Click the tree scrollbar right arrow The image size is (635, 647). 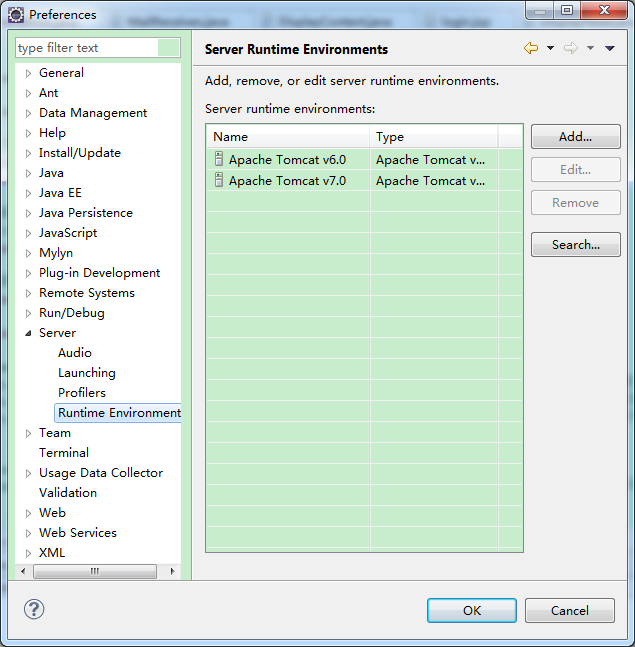point(172,571)
